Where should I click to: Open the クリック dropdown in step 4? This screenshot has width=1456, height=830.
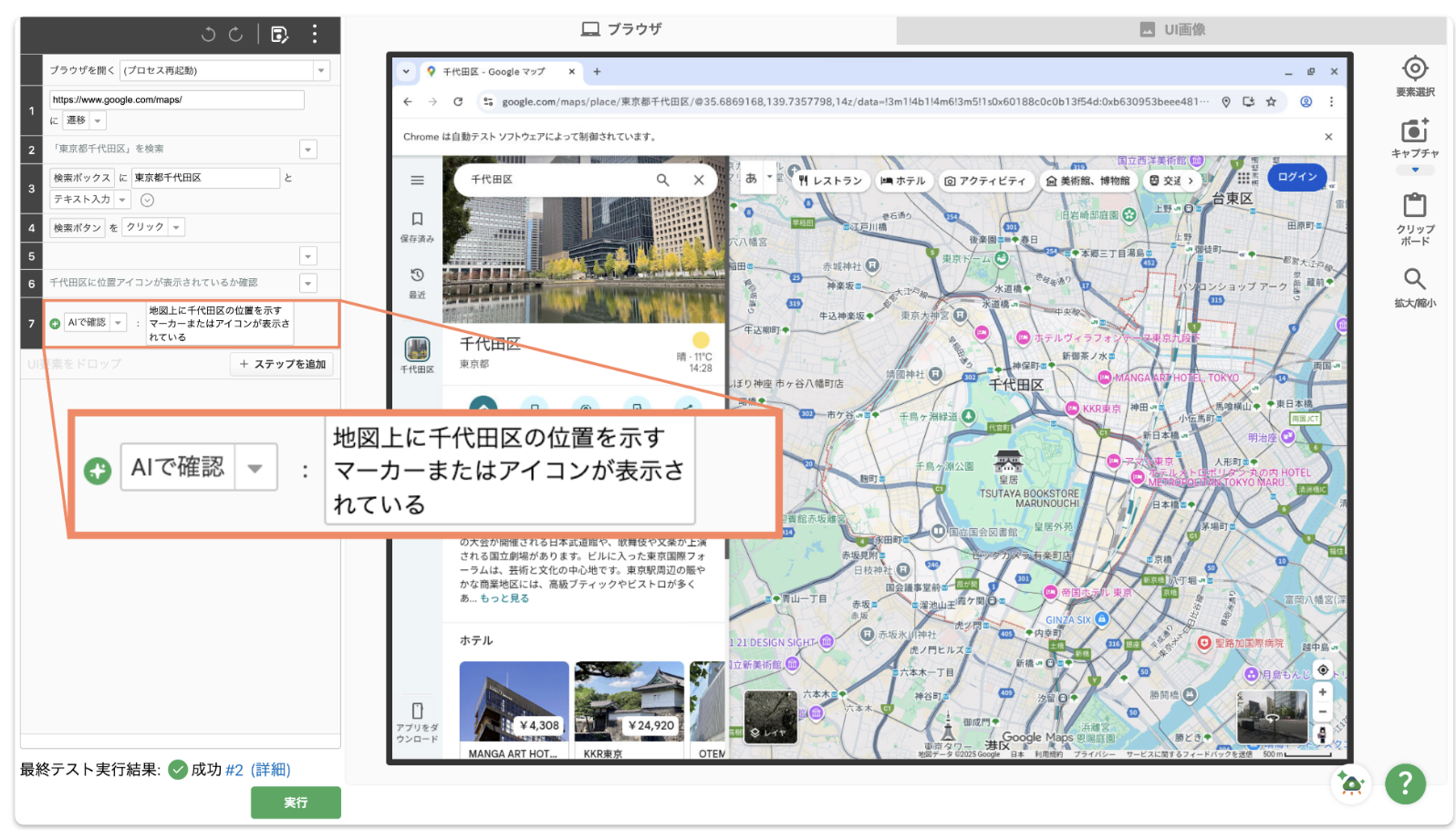pyautogui.click(x=176, y=227)
